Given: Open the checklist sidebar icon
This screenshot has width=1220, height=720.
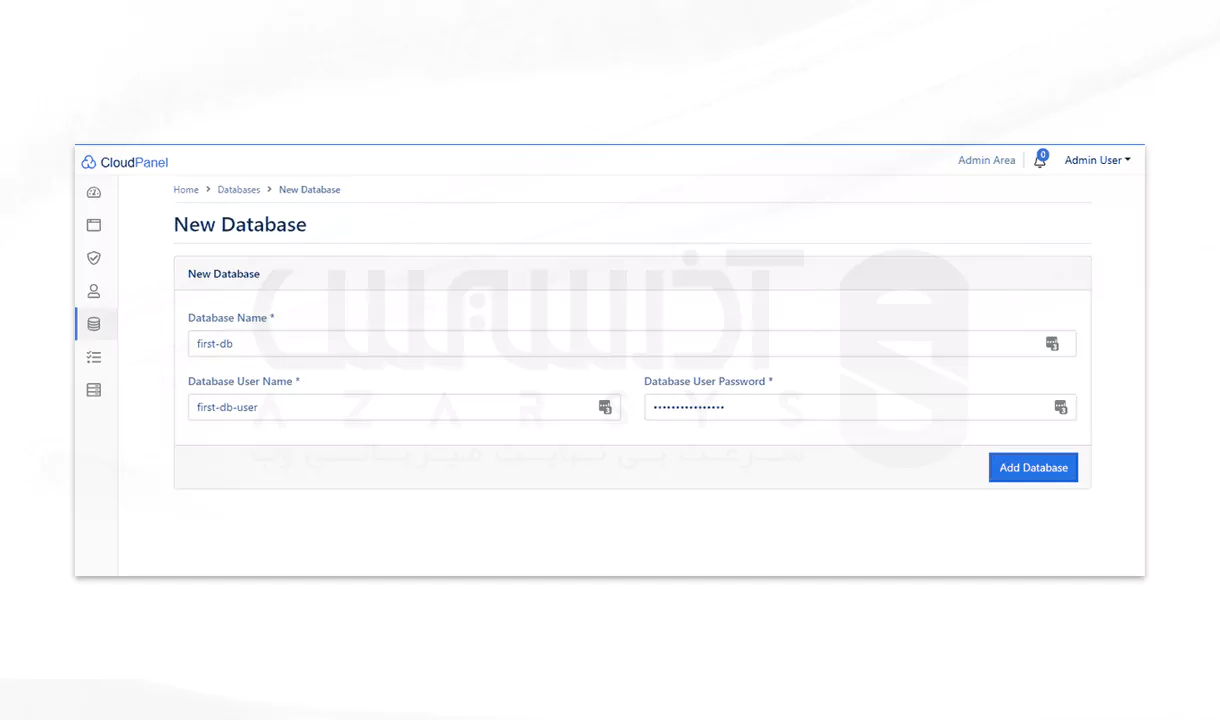Looking at the screenshot, I should [x=94, y=357].
